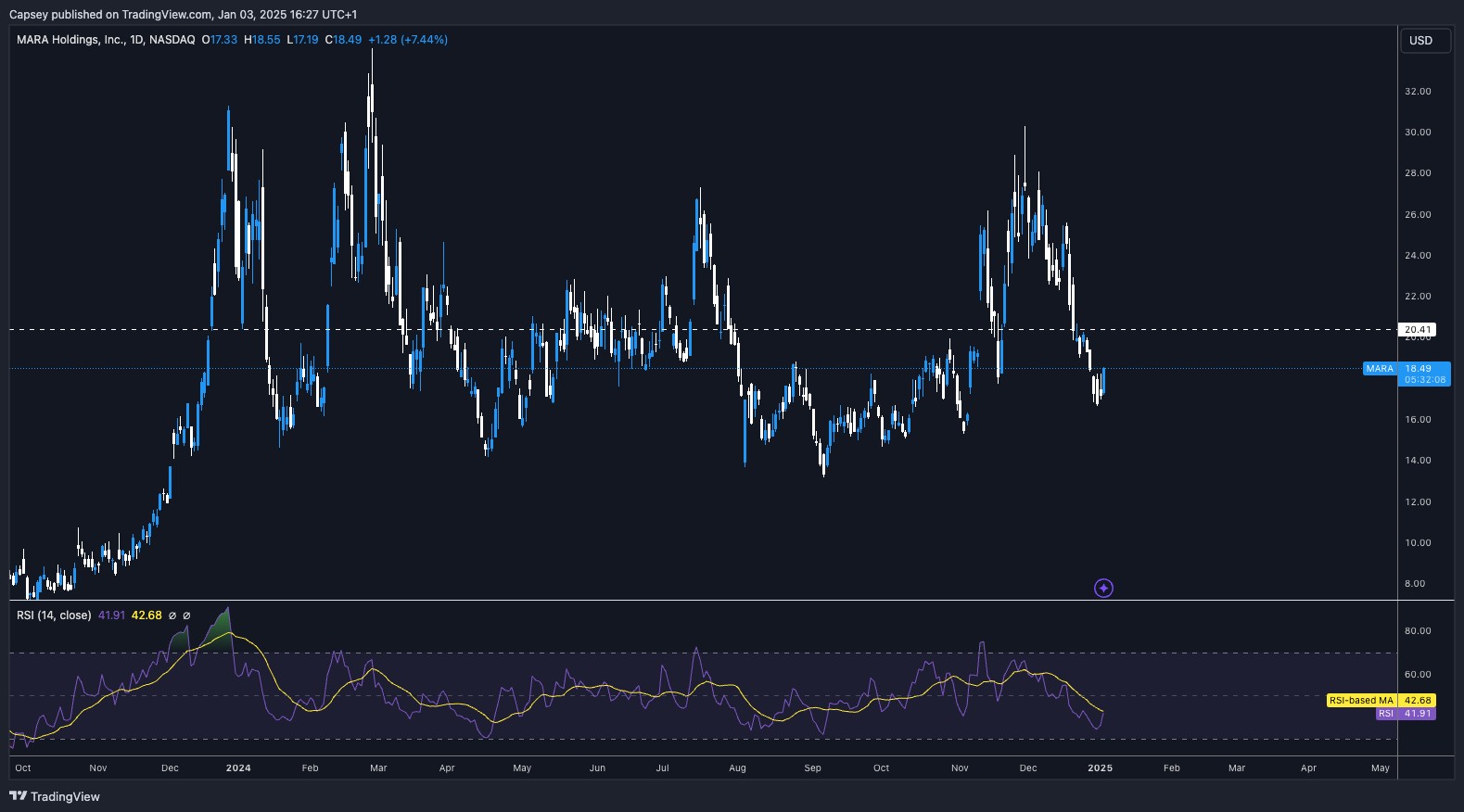Click the purple RSI value 41.91 in legend

click(x=112, y=615)
